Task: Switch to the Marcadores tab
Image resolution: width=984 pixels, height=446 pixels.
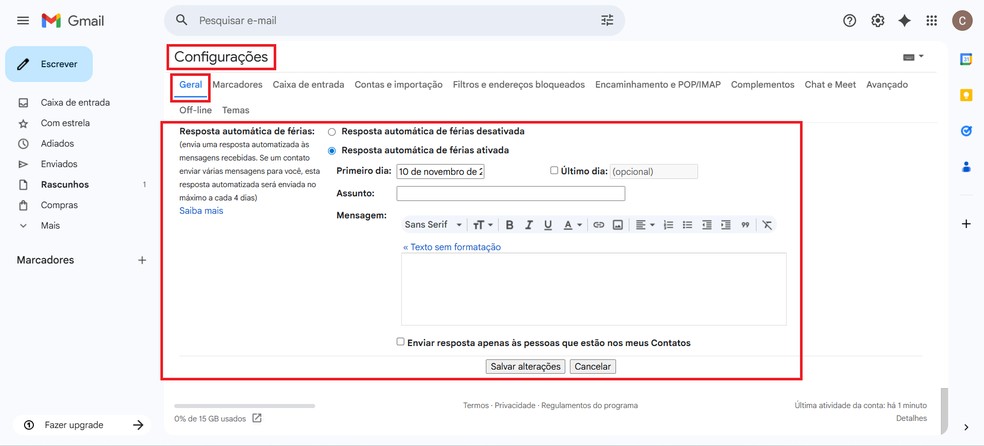Action: click(237, 85)
